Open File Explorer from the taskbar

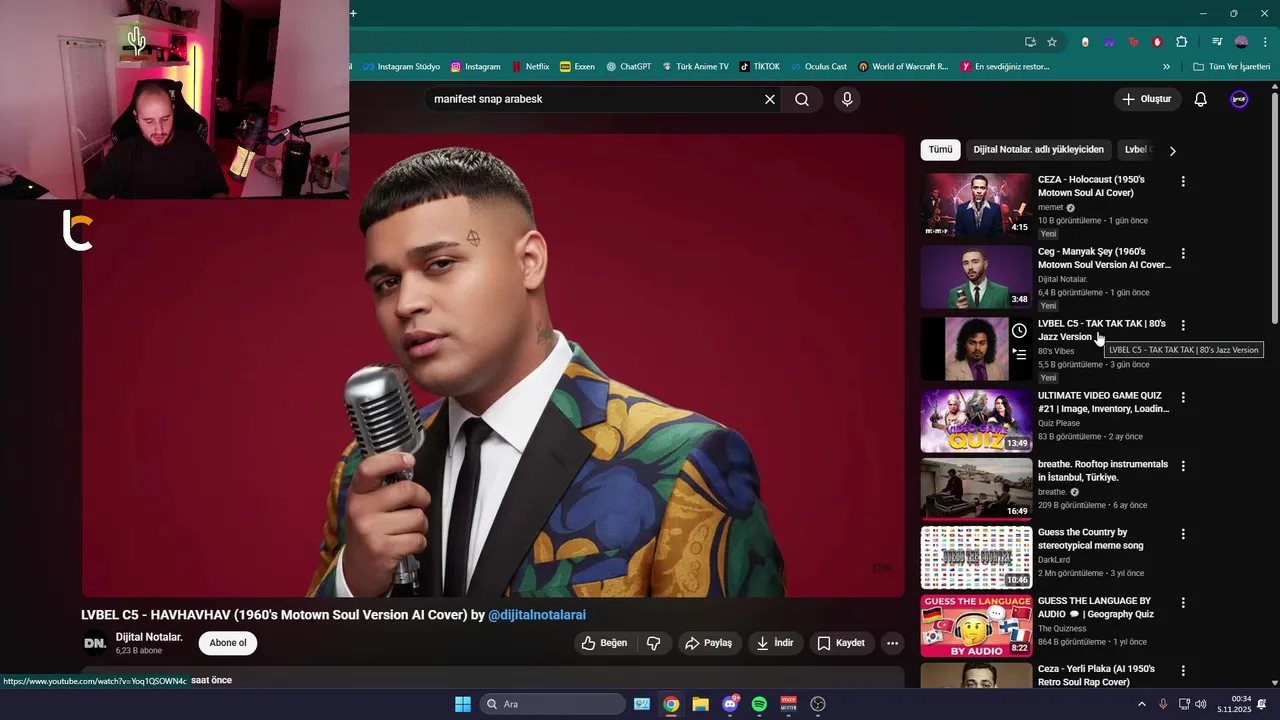[x=700, y=704]
